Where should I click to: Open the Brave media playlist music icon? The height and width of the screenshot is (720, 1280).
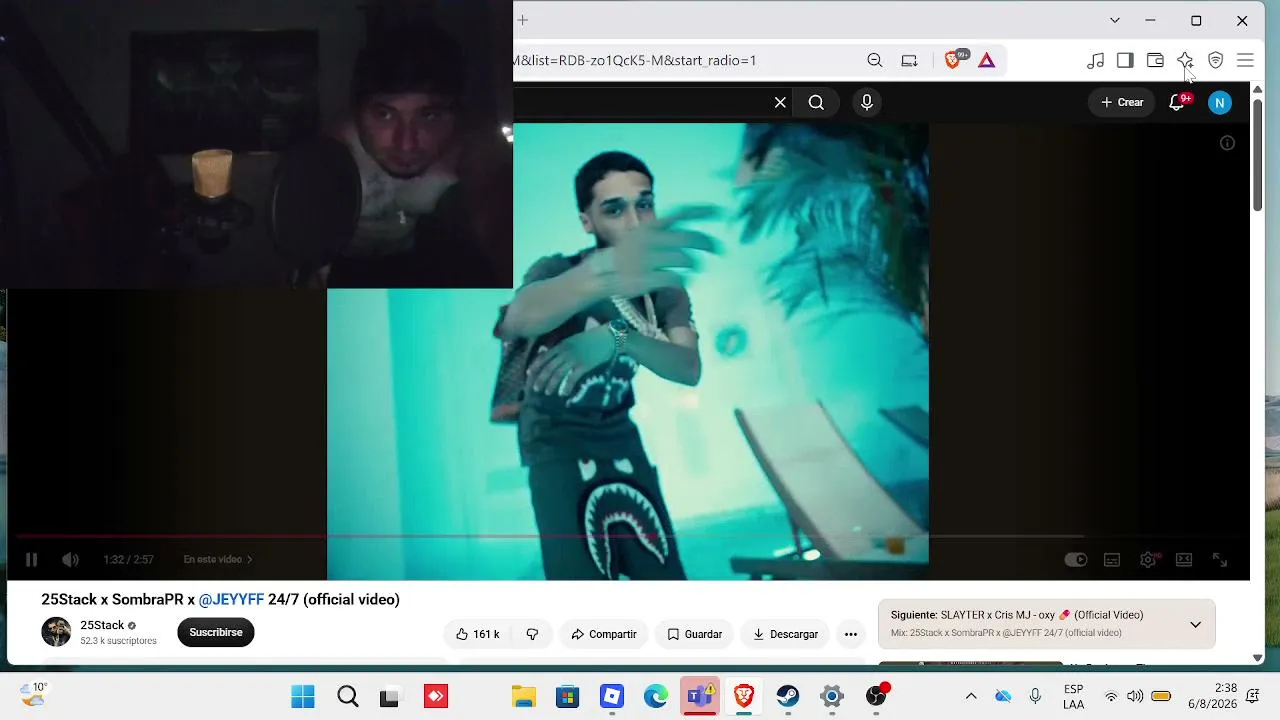pyautogui.click(x=1095, y=60)
